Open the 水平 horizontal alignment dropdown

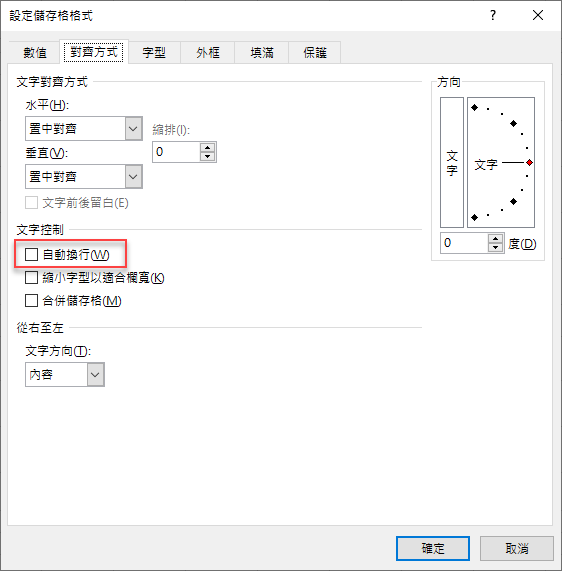coord(83,129)
